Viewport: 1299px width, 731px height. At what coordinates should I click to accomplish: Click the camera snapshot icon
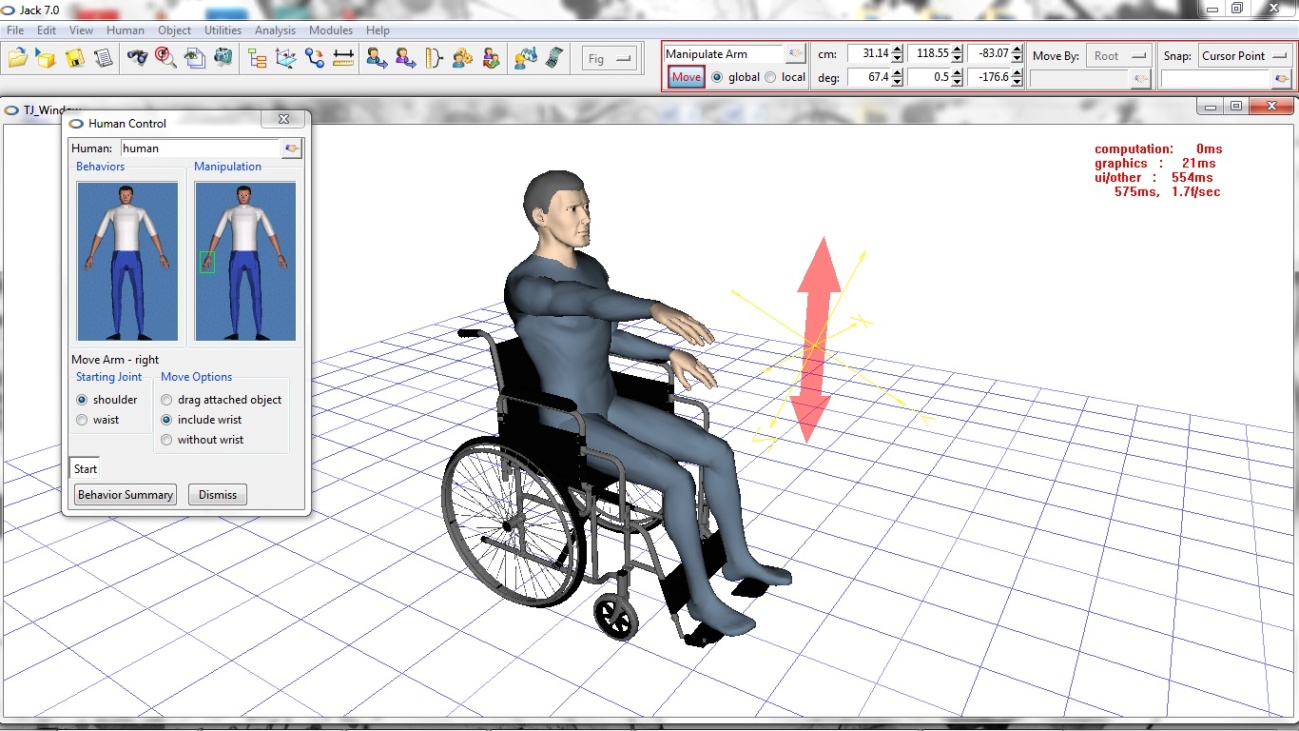[223, 58]
